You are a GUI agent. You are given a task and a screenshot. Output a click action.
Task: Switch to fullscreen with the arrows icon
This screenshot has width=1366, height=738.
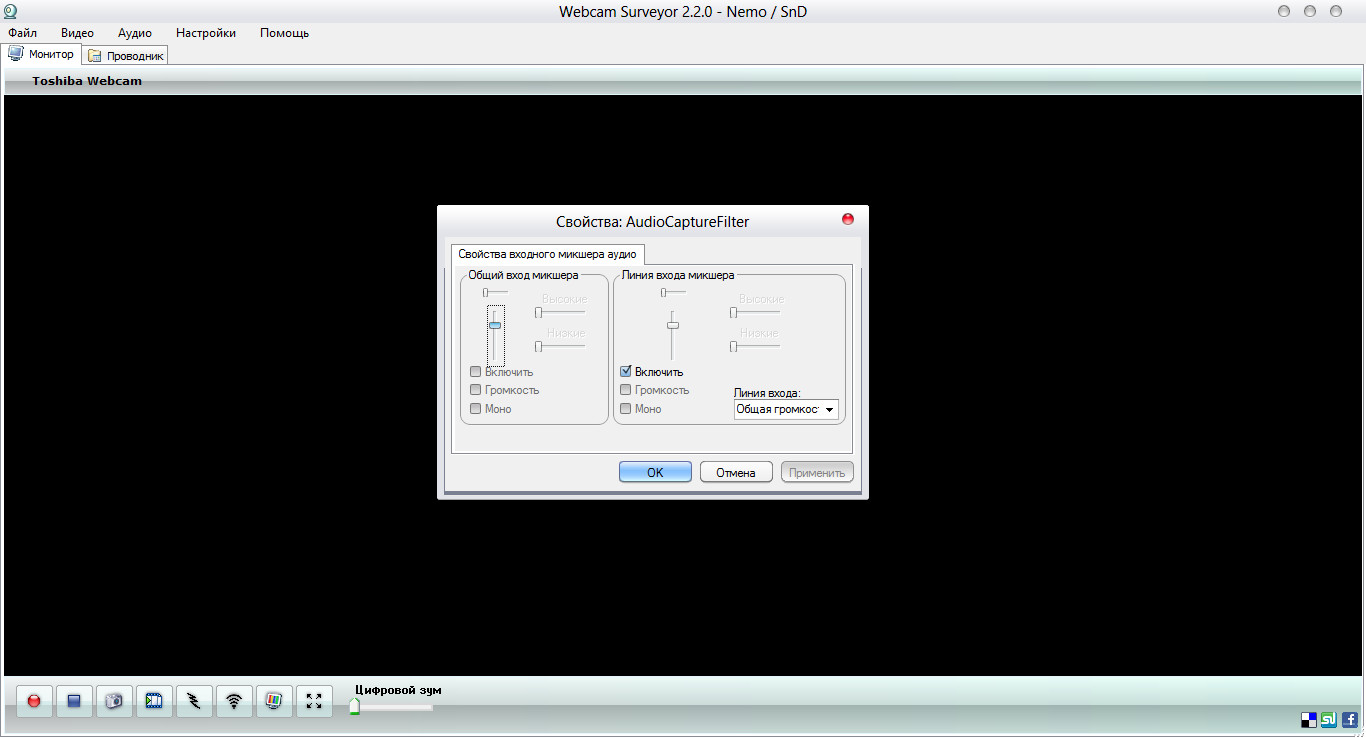314,701
